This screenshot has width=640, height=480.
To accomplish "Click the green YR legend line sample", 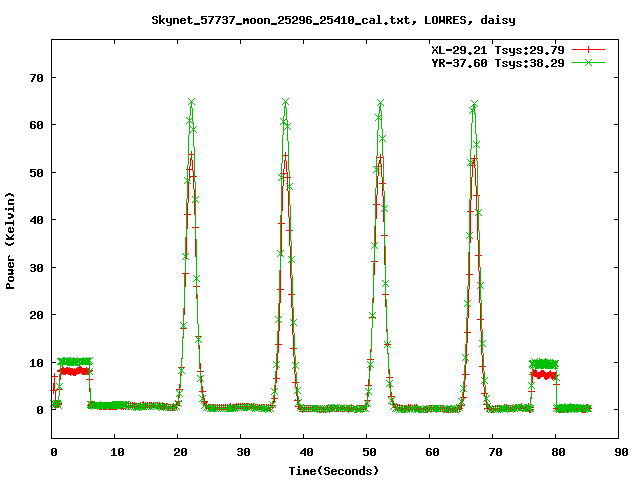I will (x=588, y=62).
